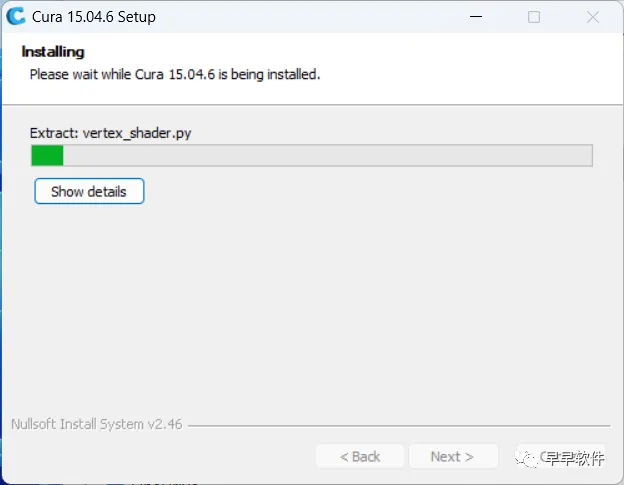Image resolution: width=624 pixels, height=485 pixels.
Task: Click the 'Nullsoft Install System v2.46' label
Action: (x=97, y=424)
